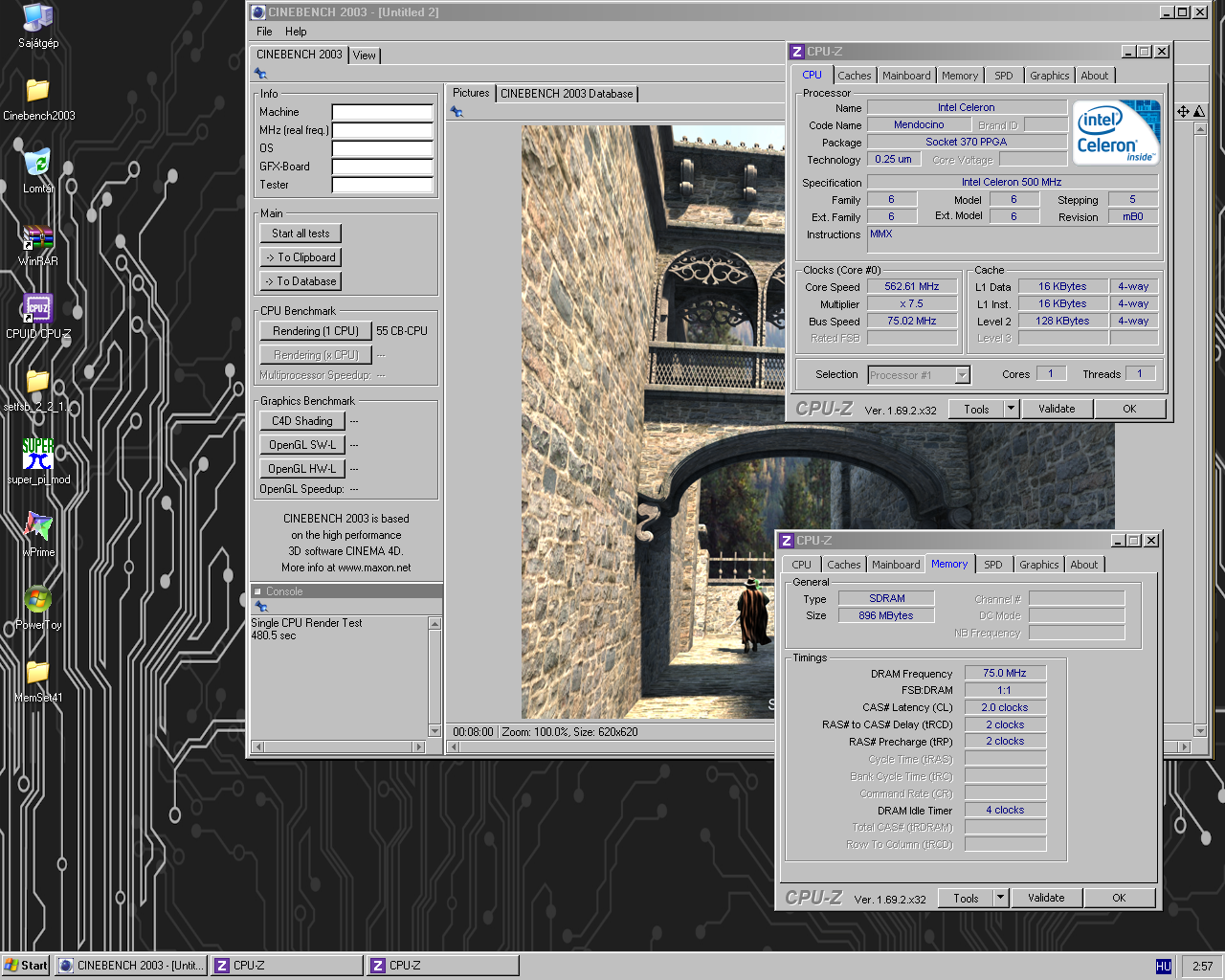Open Graphics tab in top CPU-Z window
Image resolution: width=1225 pixels, height=980 pixels.
1050,76
